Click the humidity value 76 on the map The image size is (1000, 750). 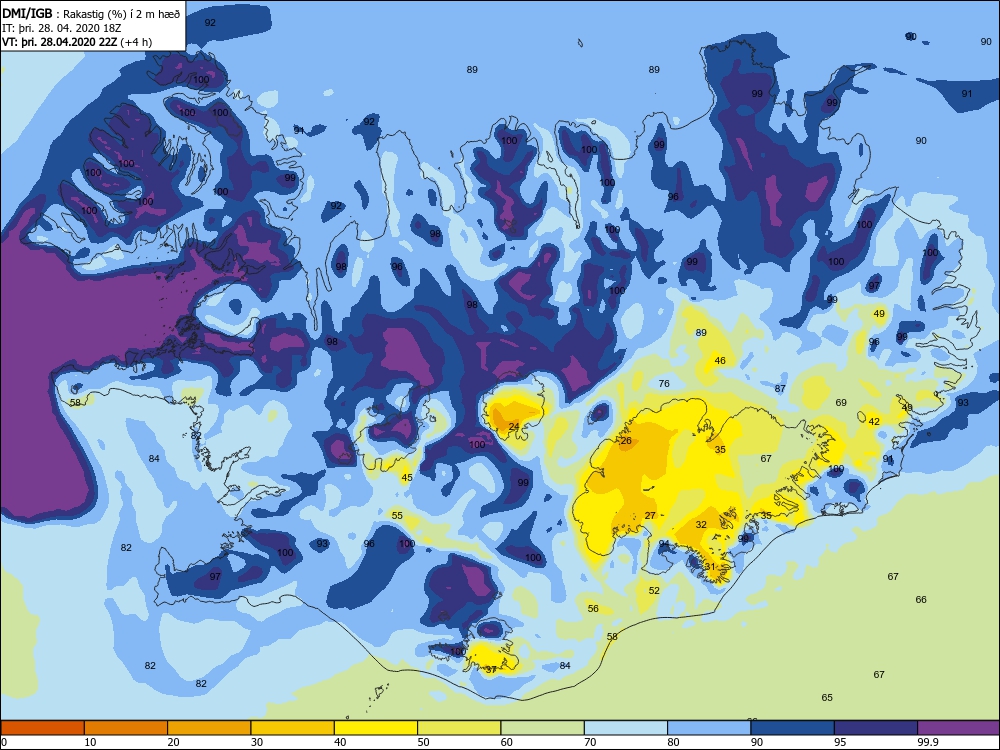coord(664,383)
